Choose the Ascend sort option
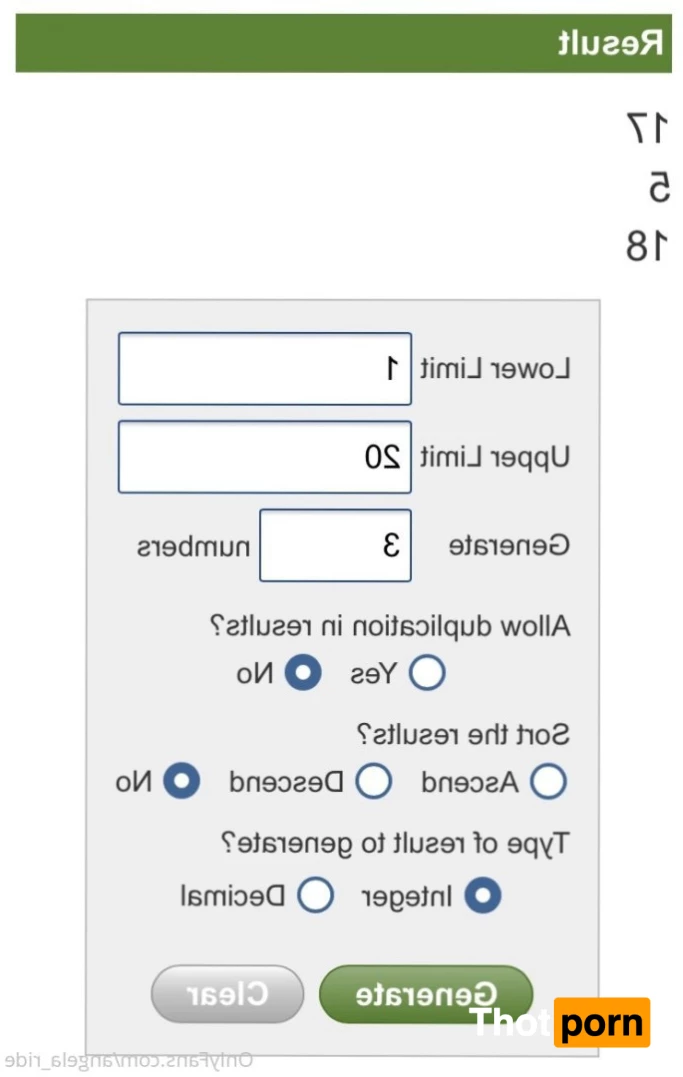Image resolution: width=683 pixels, height=1077 pixels. 548,782
